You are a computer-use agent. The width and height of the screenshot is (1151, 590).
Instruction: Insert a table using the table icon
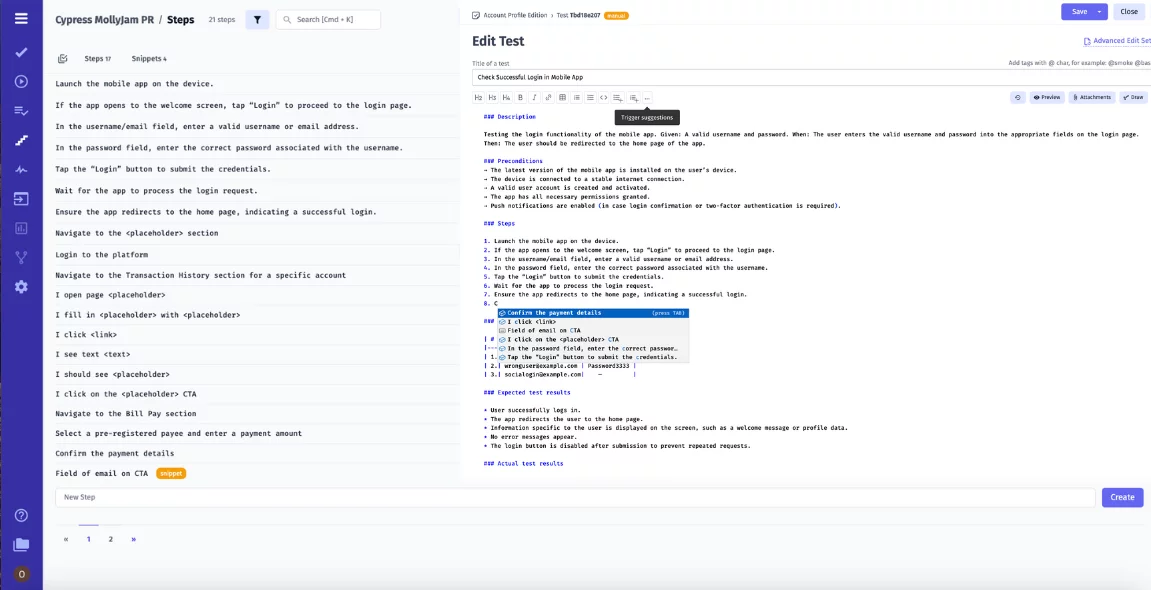[x=562, y=97]
